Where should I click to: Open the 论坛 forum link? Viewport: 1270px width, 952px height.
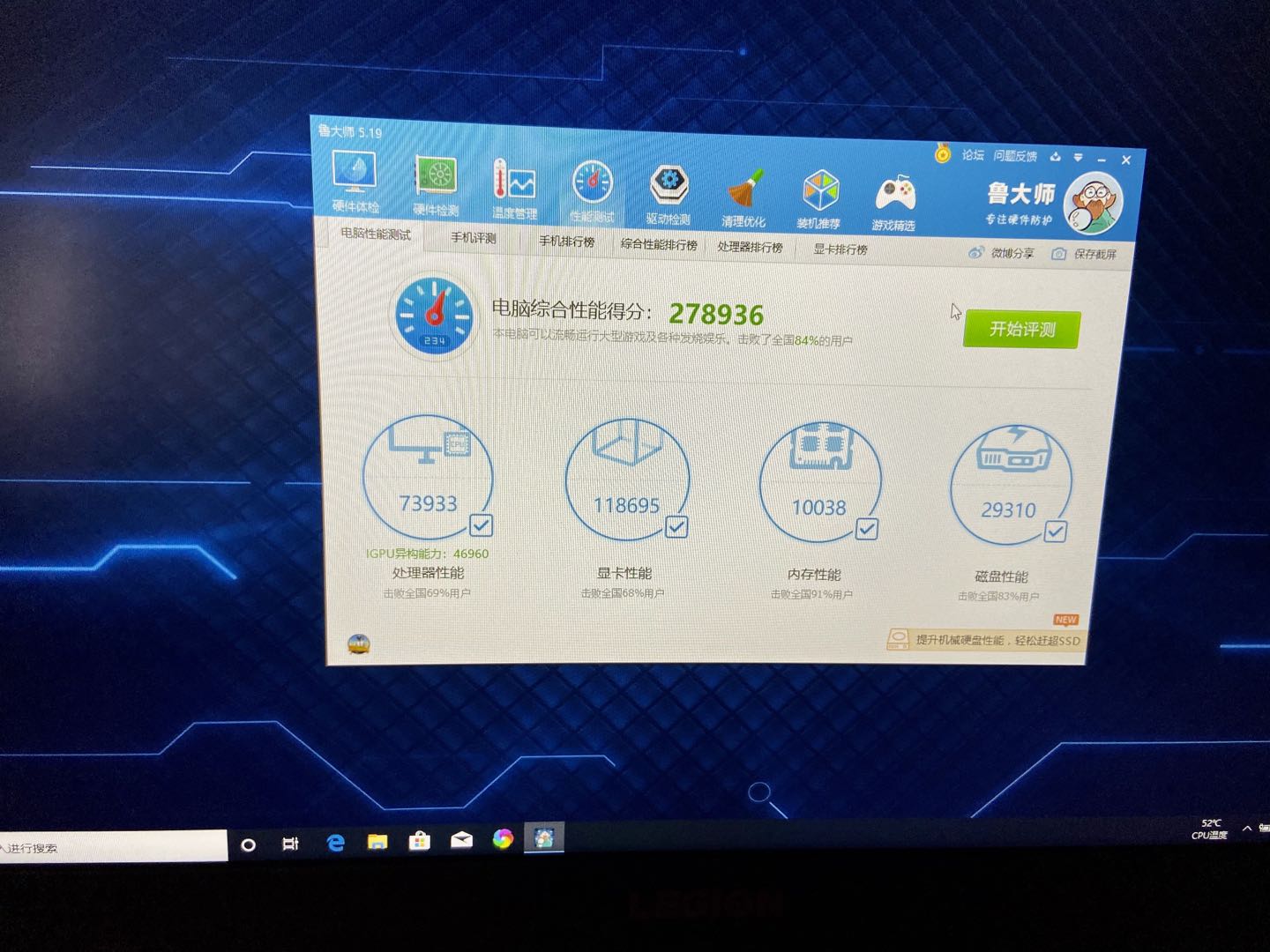[973, 155]
